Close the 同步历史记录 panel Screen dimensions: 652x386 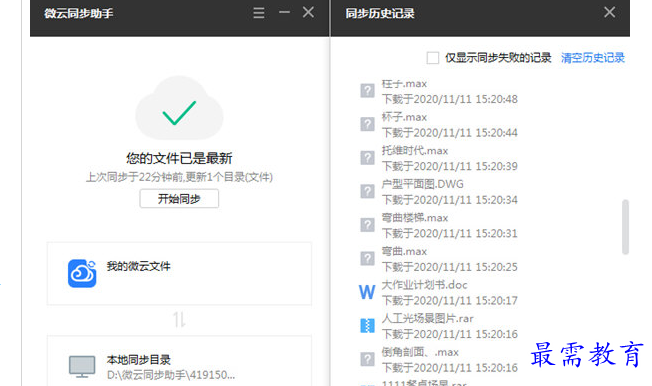click(x=610, y=12)
